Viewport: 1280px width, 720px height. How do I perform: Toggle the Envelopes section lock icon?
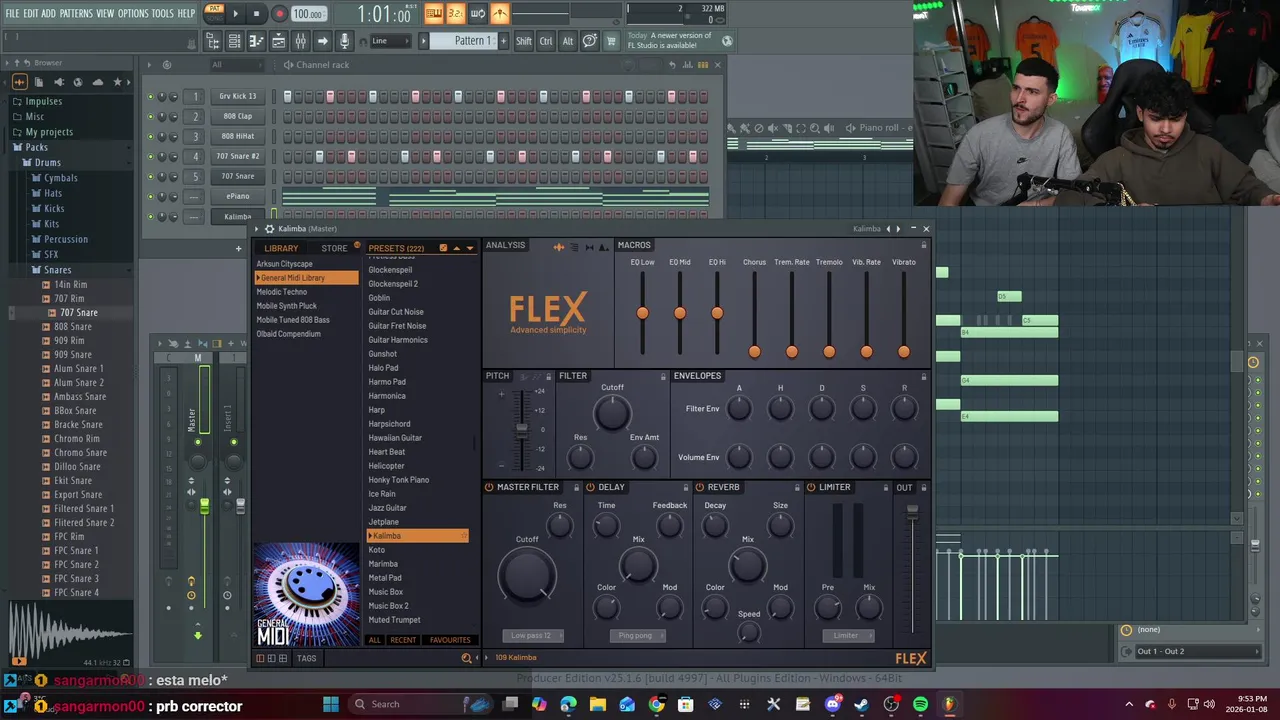pyautogui.click(x=923, y=376)
